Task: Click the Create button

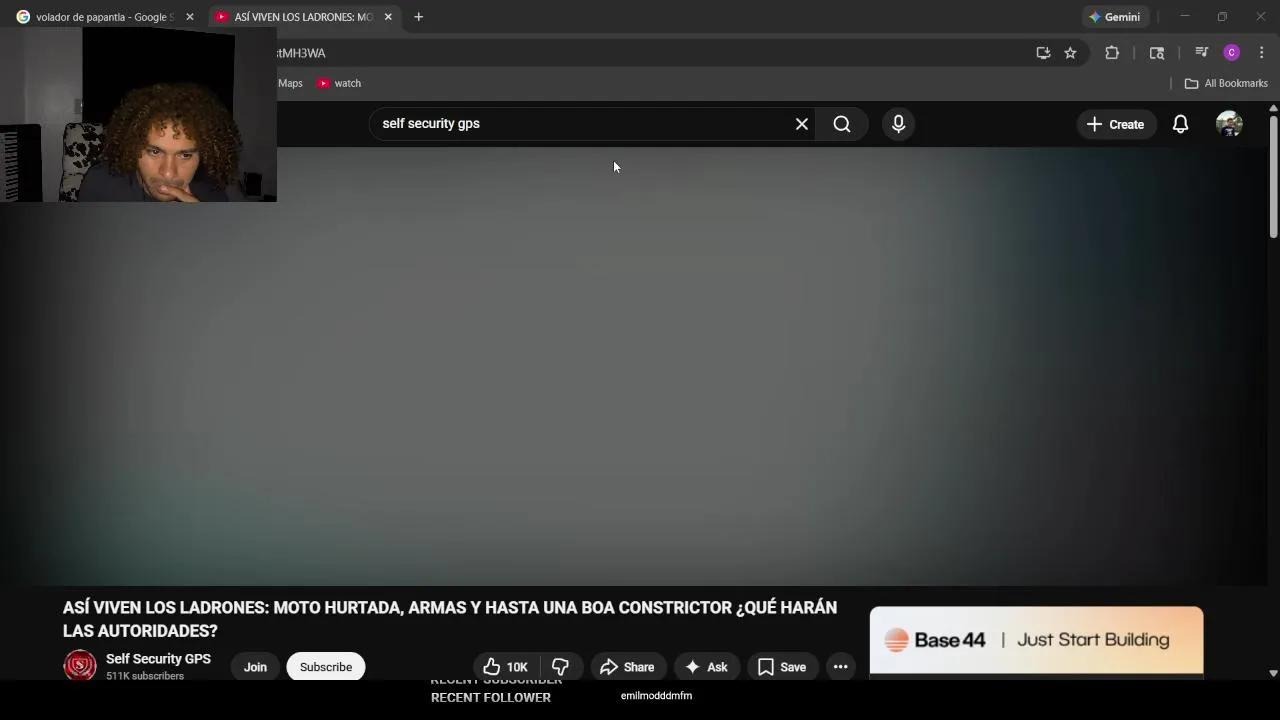Action: tap(1115, 124)
